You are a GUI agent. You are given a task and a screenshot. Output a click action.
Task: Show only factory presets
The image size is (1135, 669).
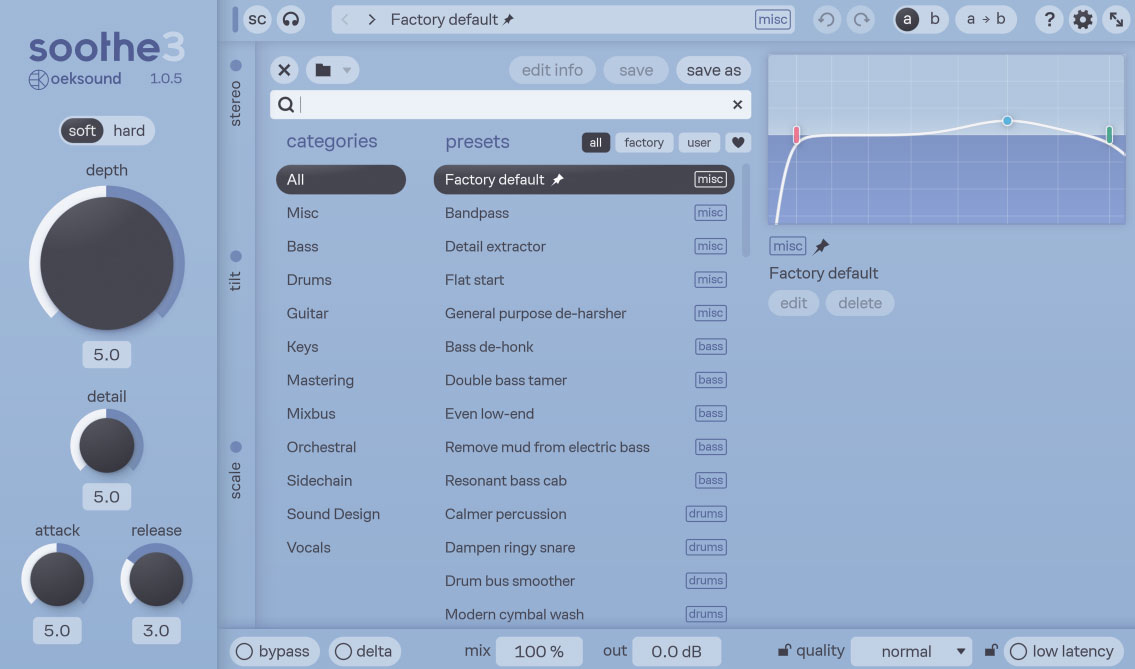(x=644, y=143)
